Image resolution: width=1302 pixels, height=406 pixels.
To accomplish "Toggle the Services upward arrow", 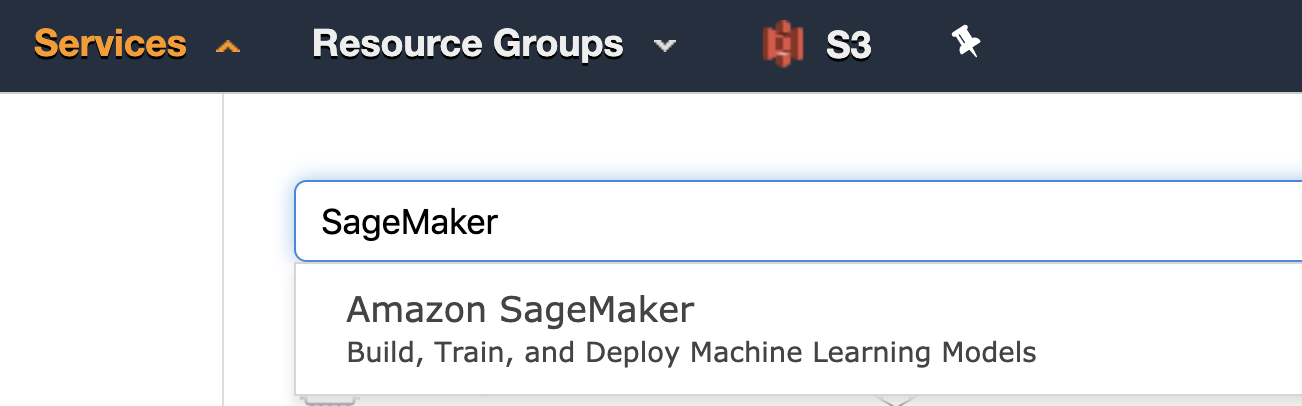I will 228,46.
